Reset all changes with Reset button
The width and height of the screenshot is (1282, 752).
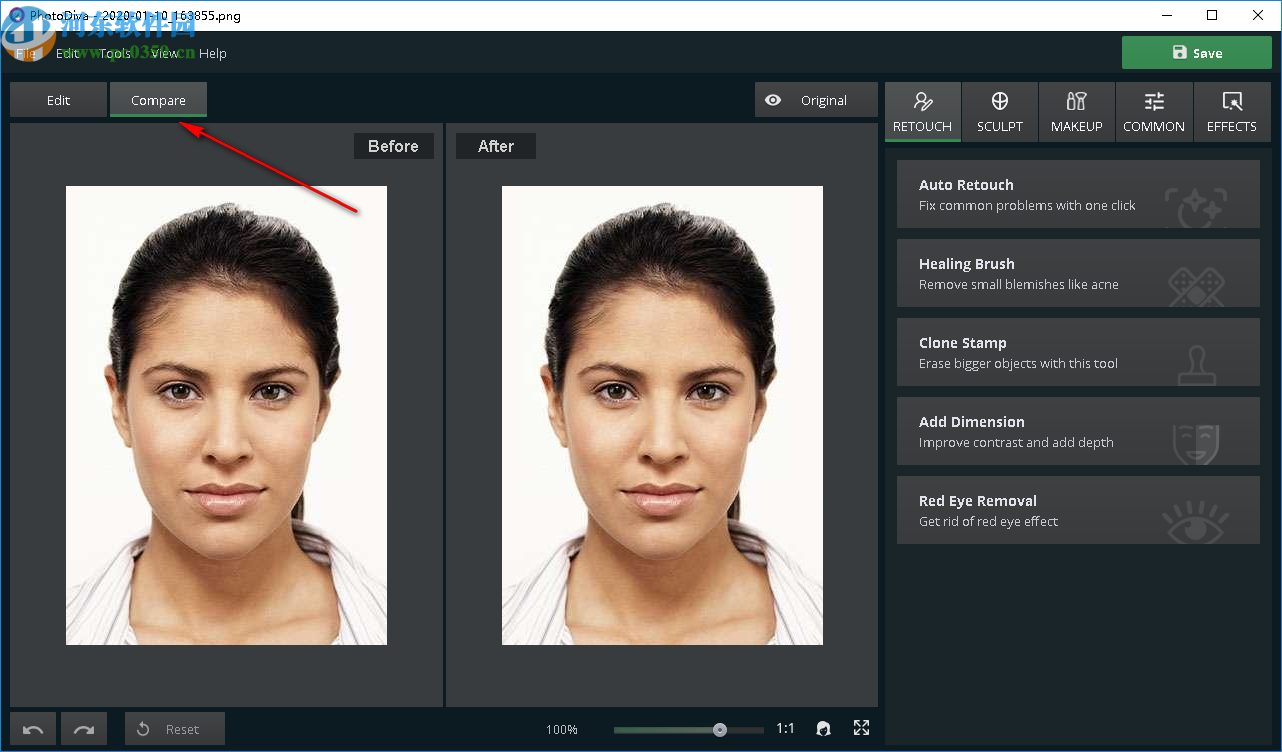point(174,729)
